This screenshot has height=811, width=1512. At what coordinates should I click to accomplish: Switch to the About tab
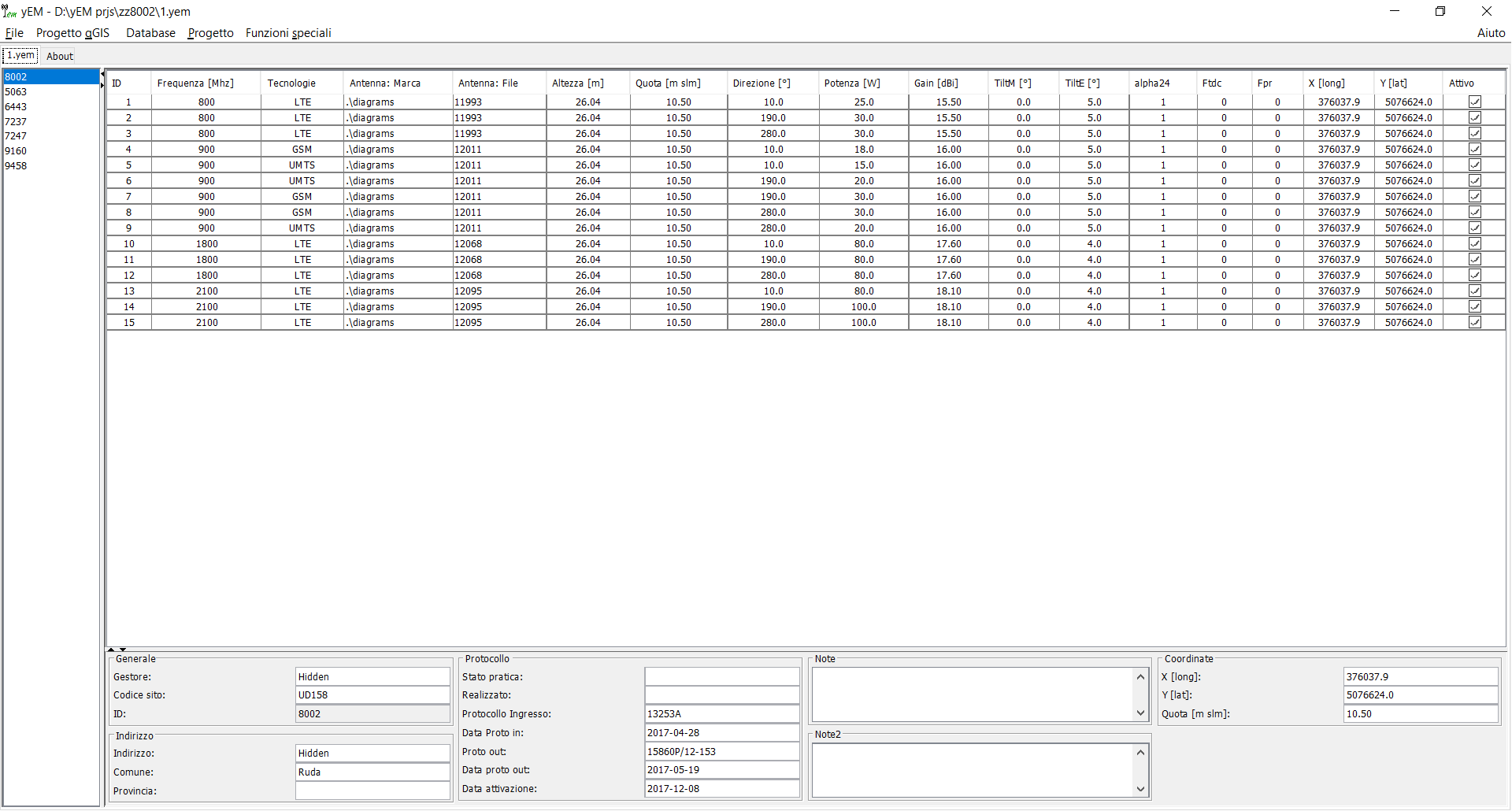tap(60, 56)
